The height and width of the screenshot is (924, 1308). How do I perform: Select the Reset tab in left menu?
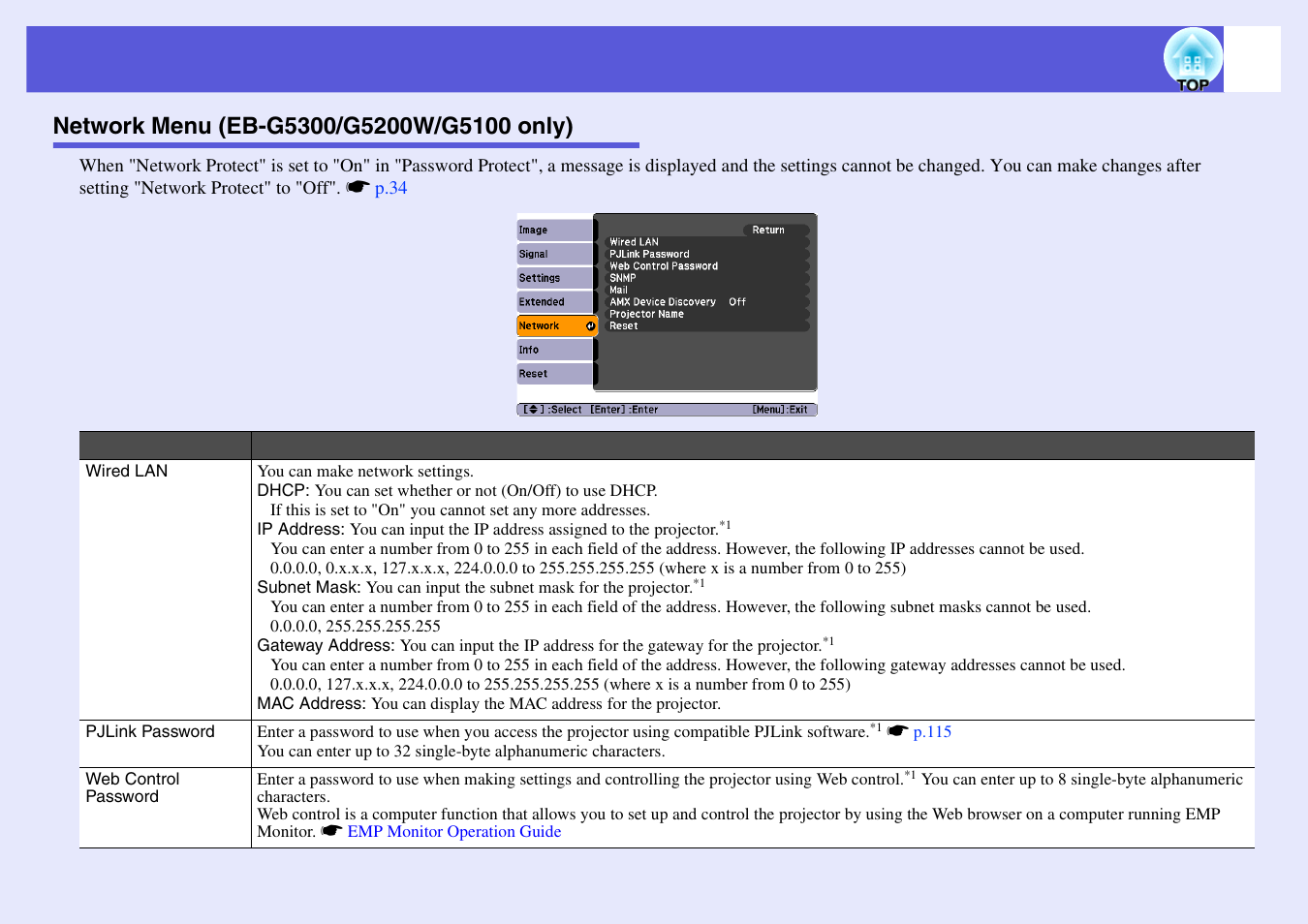coord(556,374)
